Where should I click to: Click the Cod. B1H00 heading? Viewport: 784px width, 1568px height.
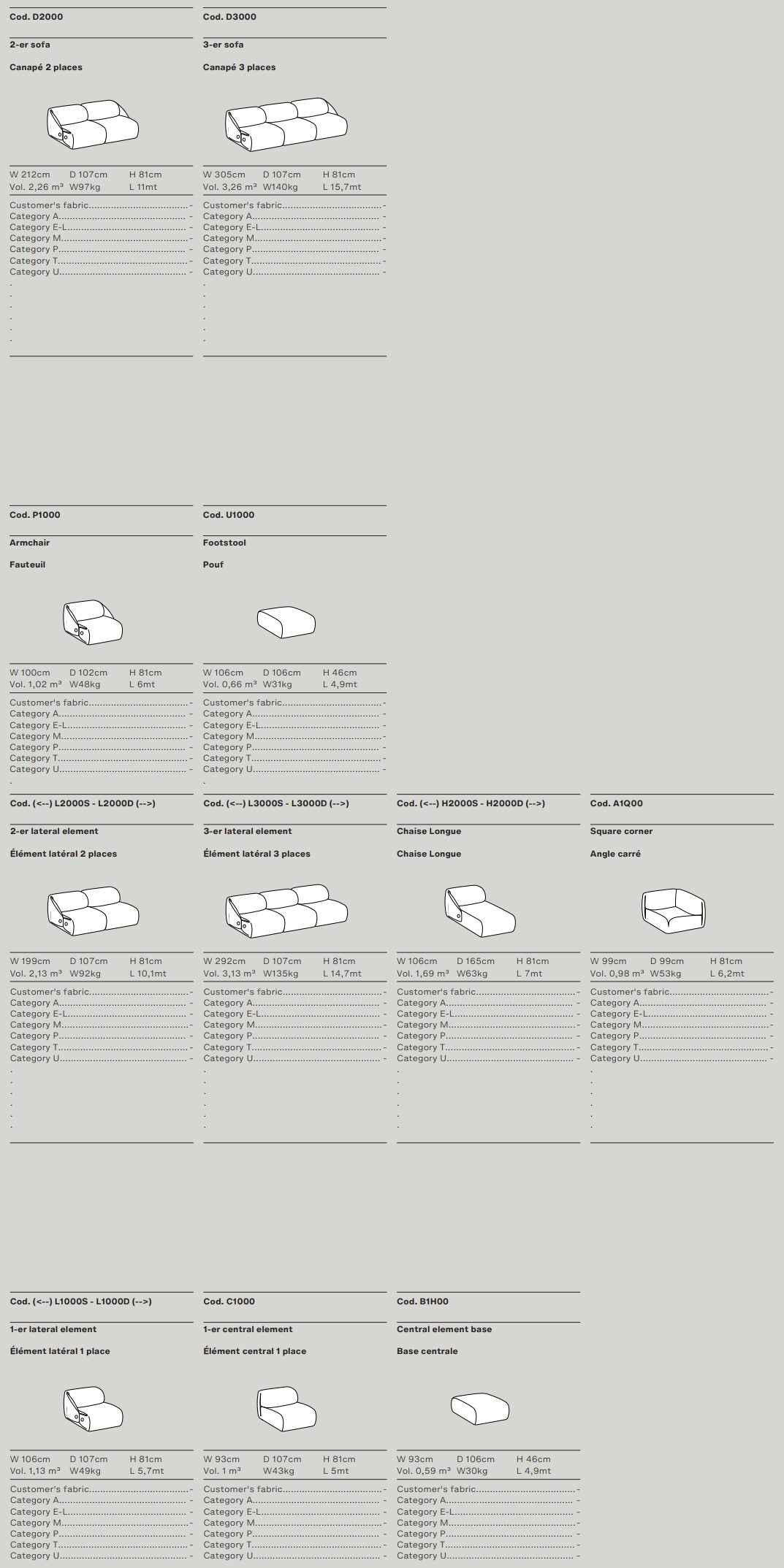pyautogui.click(x=422, y=1301)
